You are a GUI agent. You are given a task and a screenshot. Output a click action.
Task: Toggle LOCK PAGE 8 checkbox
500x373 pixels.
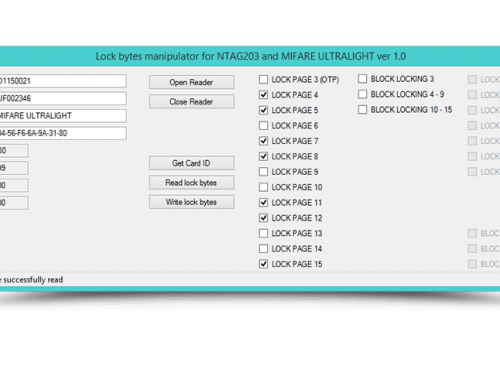263,156
